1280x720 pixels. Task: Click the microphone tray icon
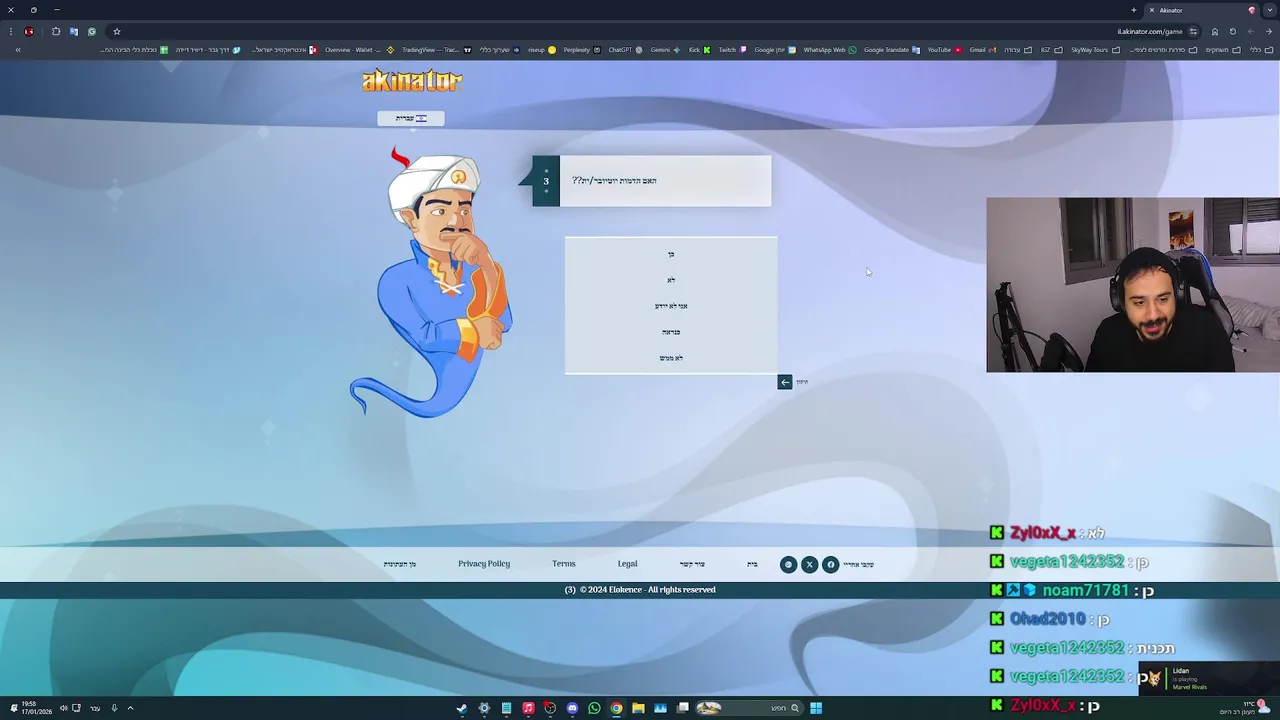click(x=114, y=708)
